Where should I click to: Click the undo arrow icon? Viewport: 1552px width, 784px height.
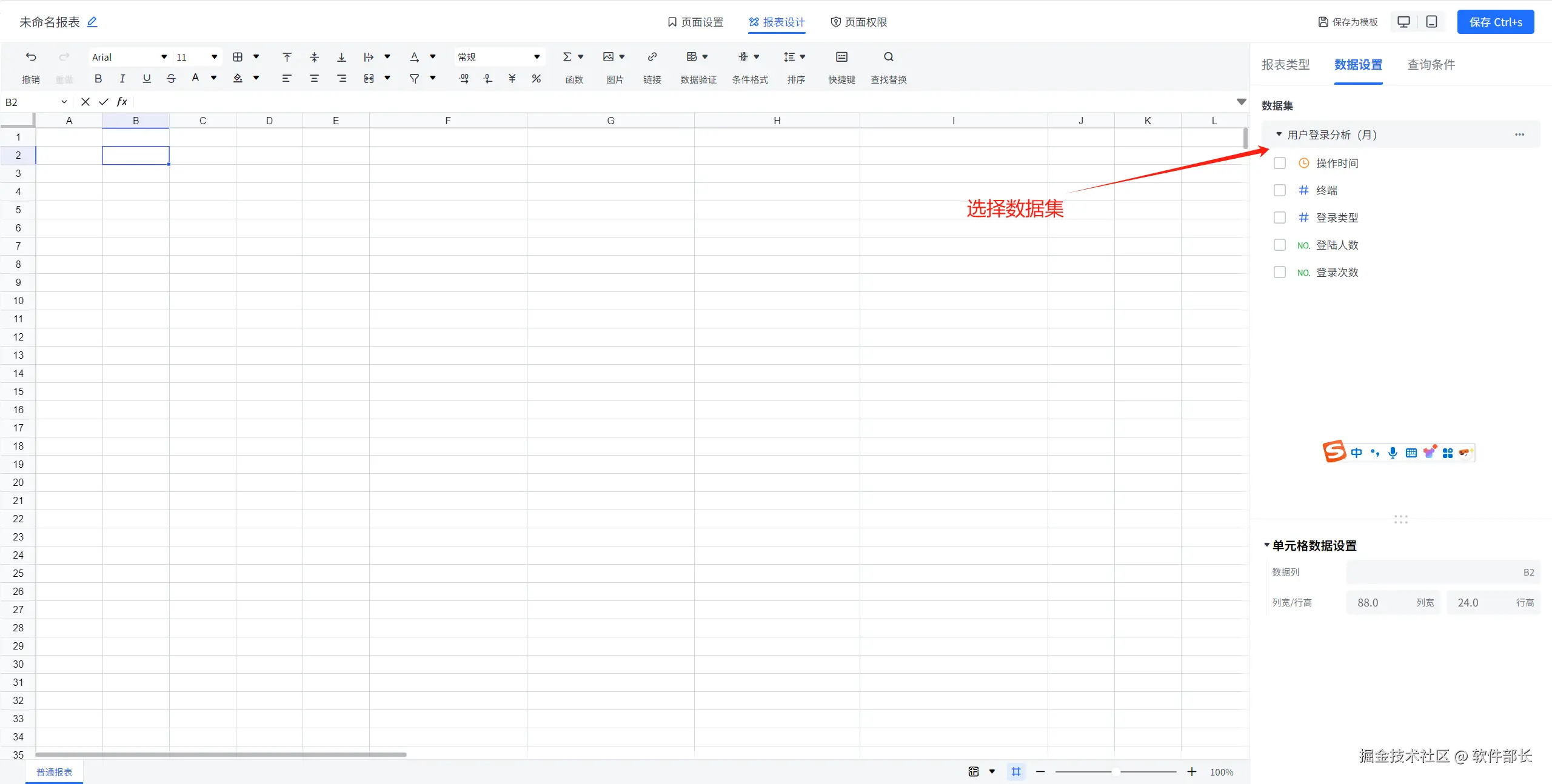point(31,57)
